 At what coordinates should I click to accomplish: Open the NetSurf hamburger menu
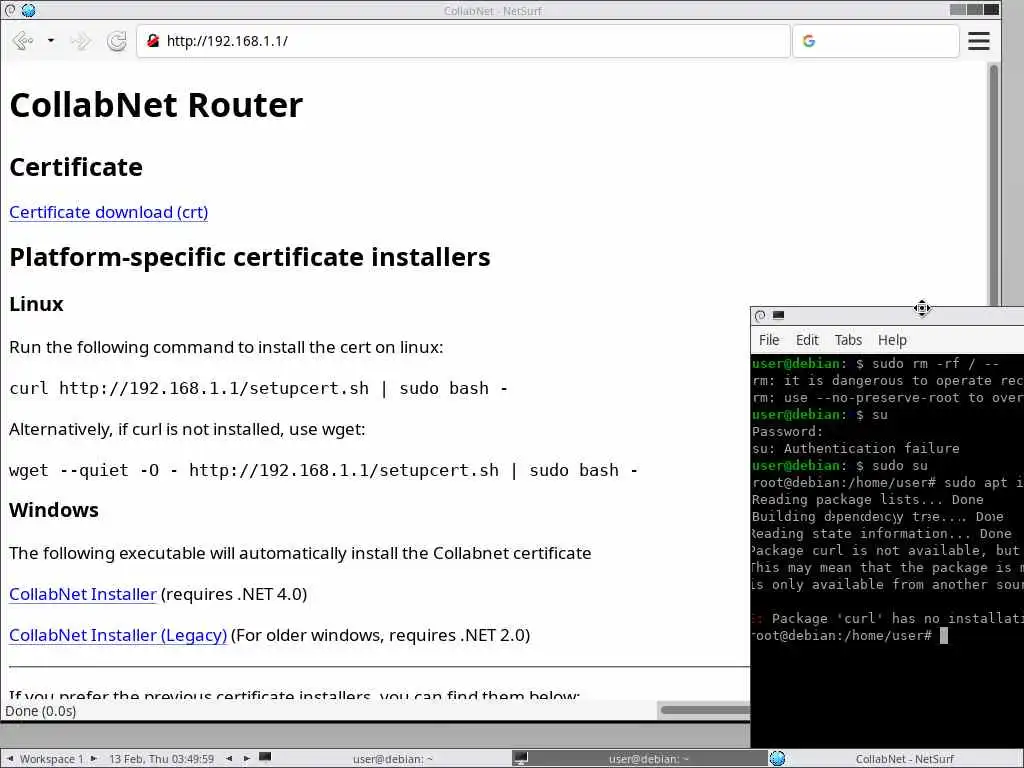coord(978,41)
